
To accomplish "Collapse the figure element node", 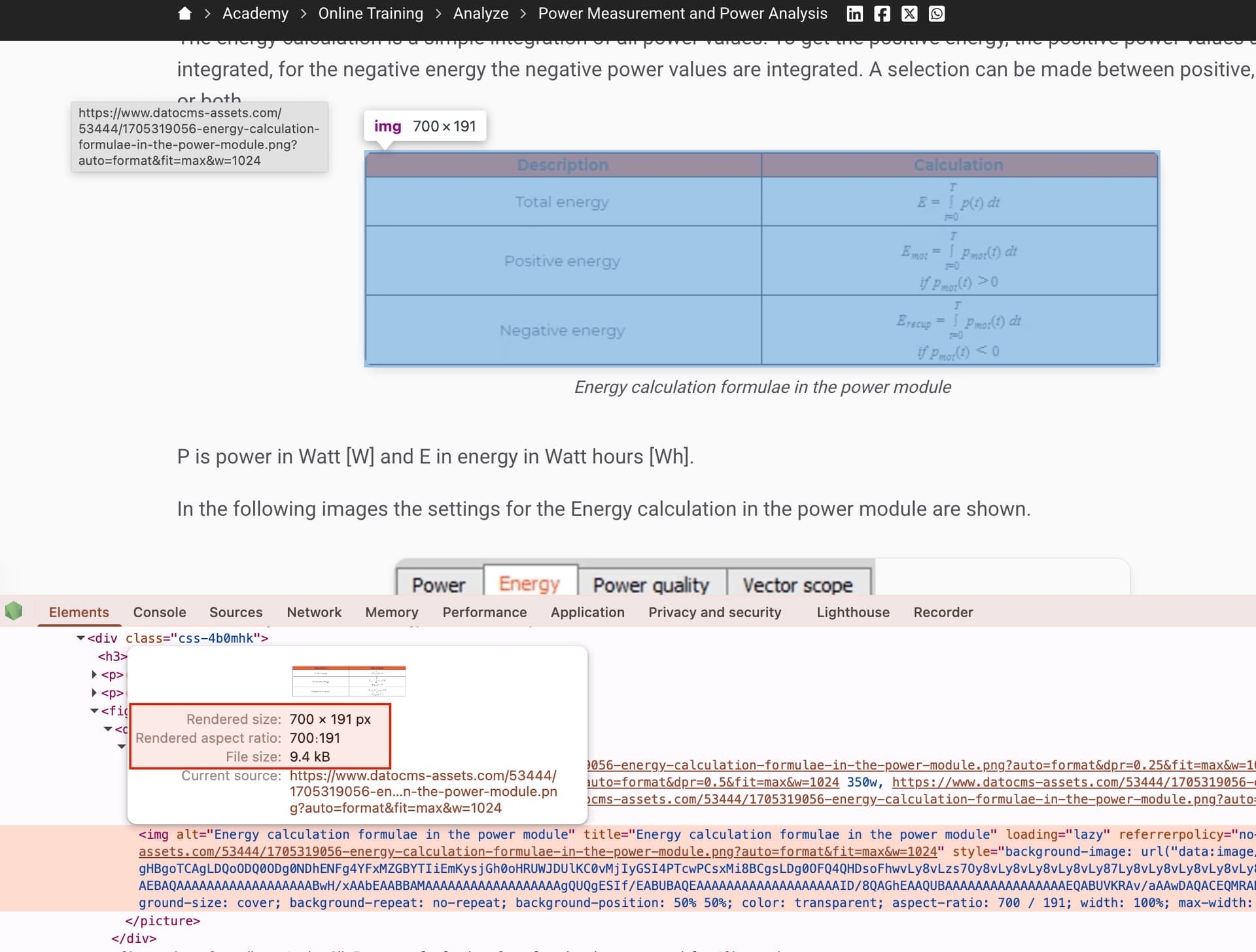I will click(94, 711).
